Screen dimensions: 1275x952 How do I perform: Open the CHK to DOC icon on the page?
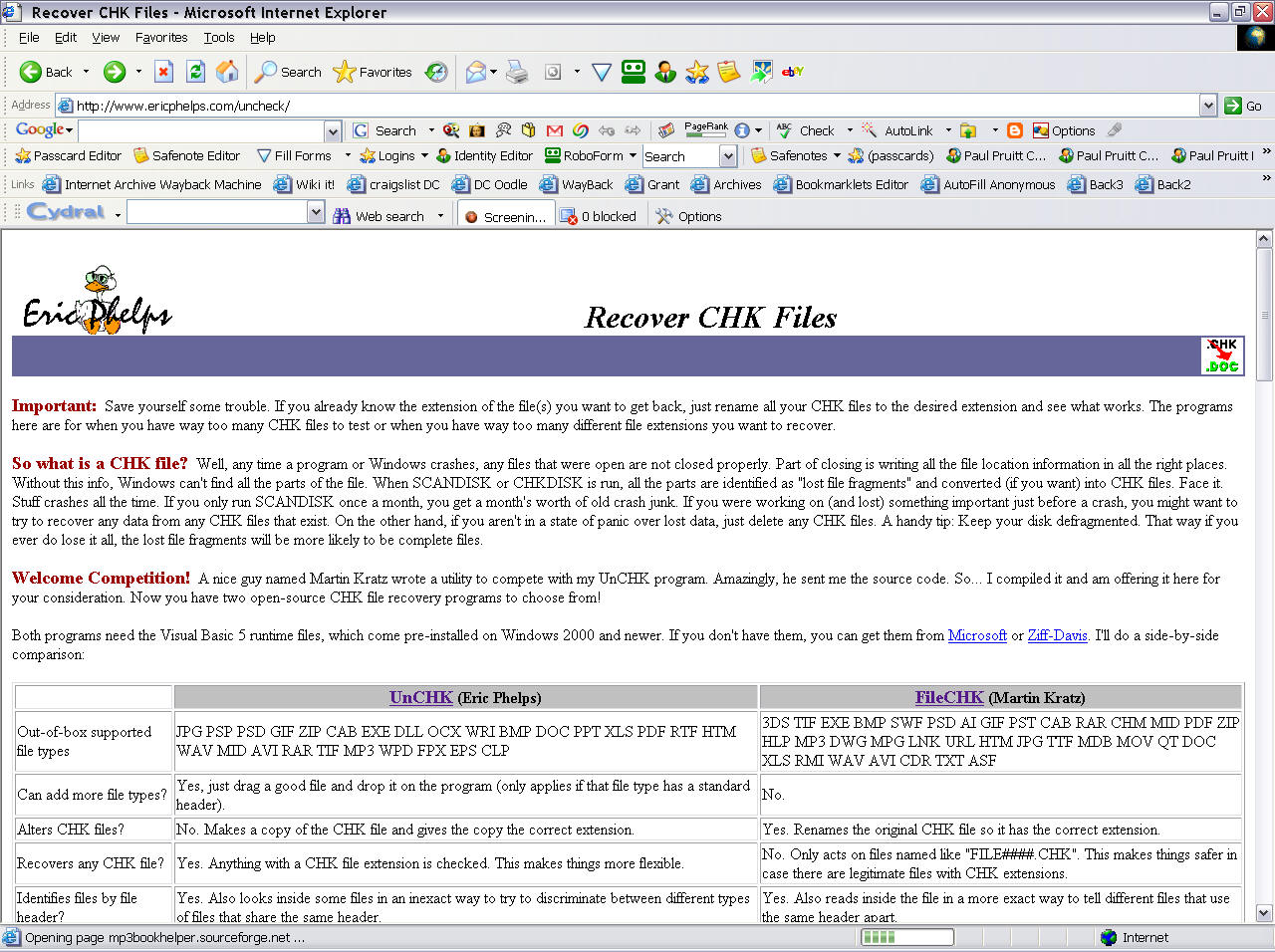pyautogui.click(x=1222, y=356)
